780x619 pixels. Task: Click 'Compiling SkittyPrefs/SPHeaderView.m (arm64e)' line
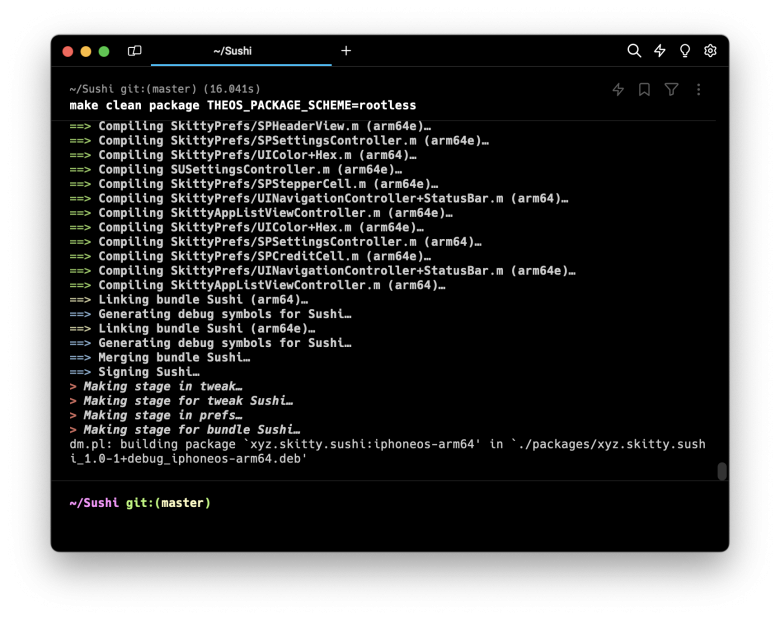250,126
